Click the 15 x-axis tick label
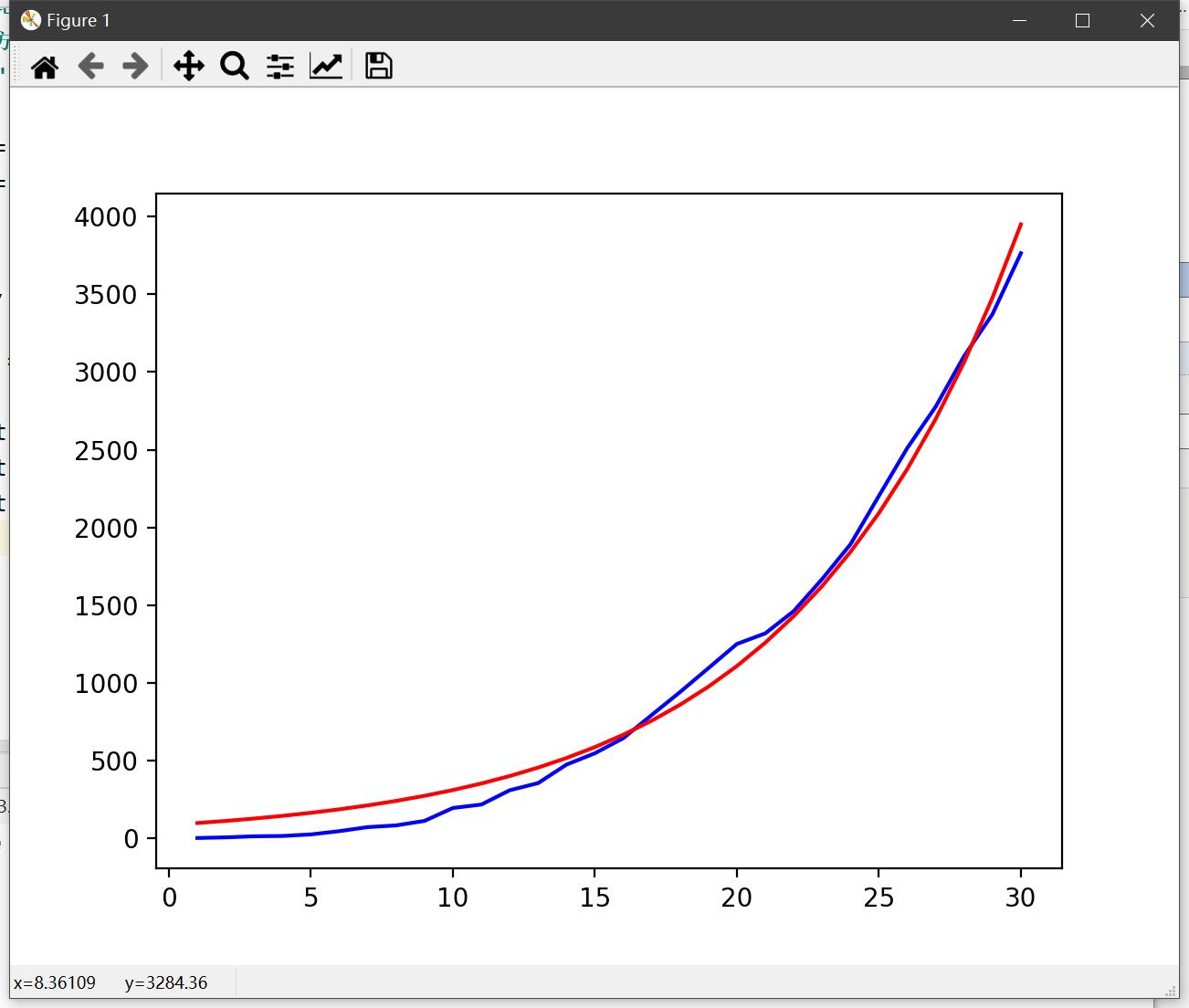1189x1008 pixels. [594, 898]
